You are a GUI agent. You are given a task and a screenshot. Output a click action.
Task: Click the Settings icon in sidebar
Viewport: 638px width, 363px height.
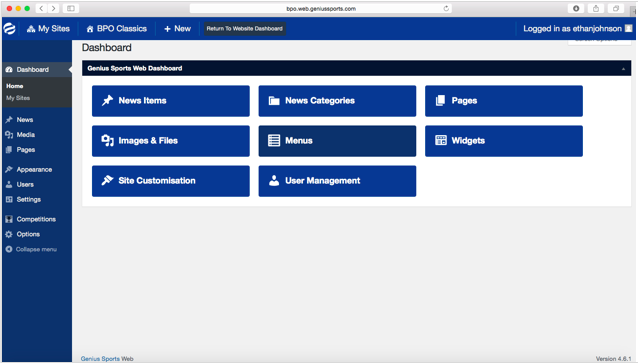(9, 199)
